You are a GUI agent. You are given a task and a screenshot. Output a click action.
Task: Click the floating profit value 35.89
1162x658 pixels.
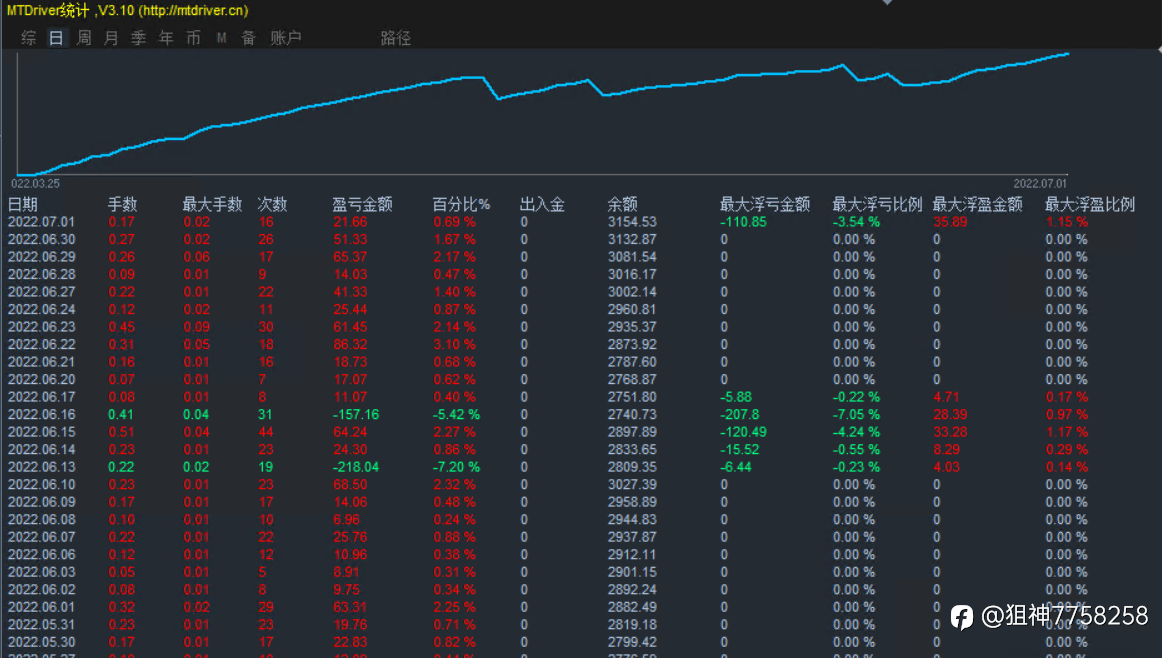coord(950,222)
